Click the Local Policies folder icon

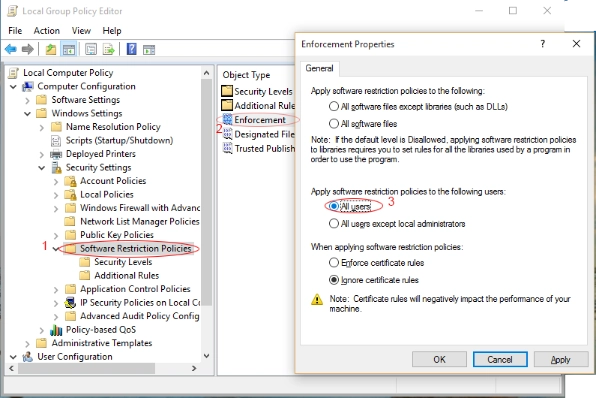(70, 195)
